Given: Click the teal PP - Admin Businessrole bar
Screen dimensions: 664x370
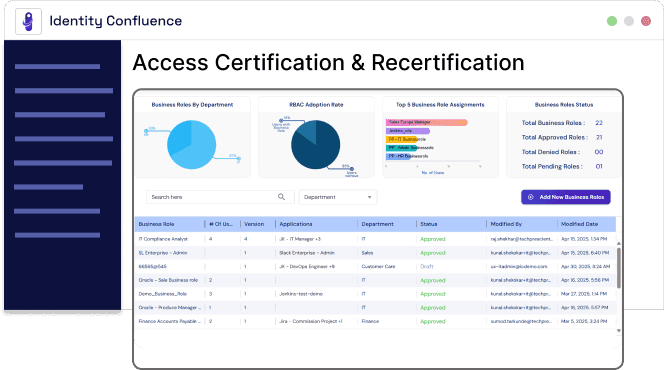Looking at the screenshot, I should [x=401, y=148].
